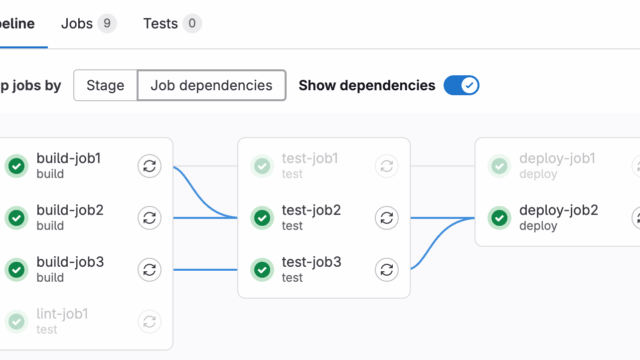Switch to the Tests tab

(172, 23)
